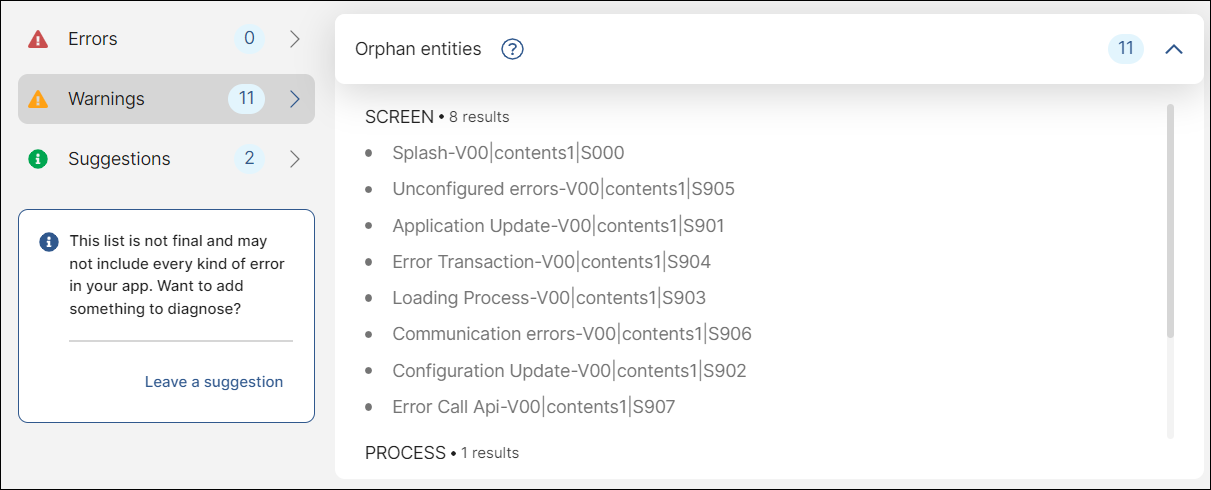Expand the Suggestions category arrow
This screenshot has width=1211, height=490.
click(x=295, y=159)
